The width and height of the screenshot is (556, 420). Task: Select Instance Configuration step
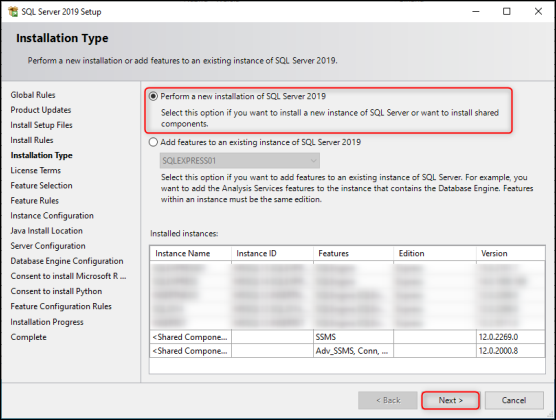pyautogui.click(x=52, y=216)
